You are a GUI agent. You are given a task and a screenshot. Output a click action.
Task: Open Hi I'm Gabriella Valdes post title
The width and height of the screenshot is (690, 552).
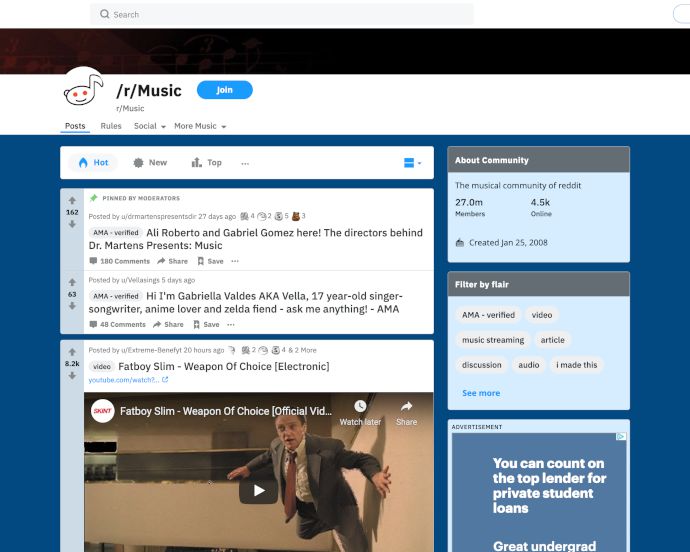pyautogui.click(x=246, y=302)
